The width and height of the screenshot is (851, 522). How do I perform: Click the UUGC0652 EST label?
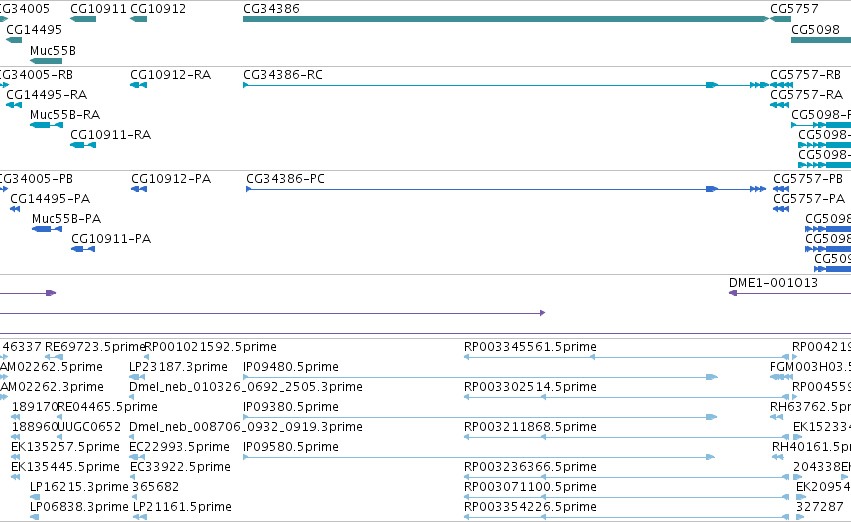[89, 427]
